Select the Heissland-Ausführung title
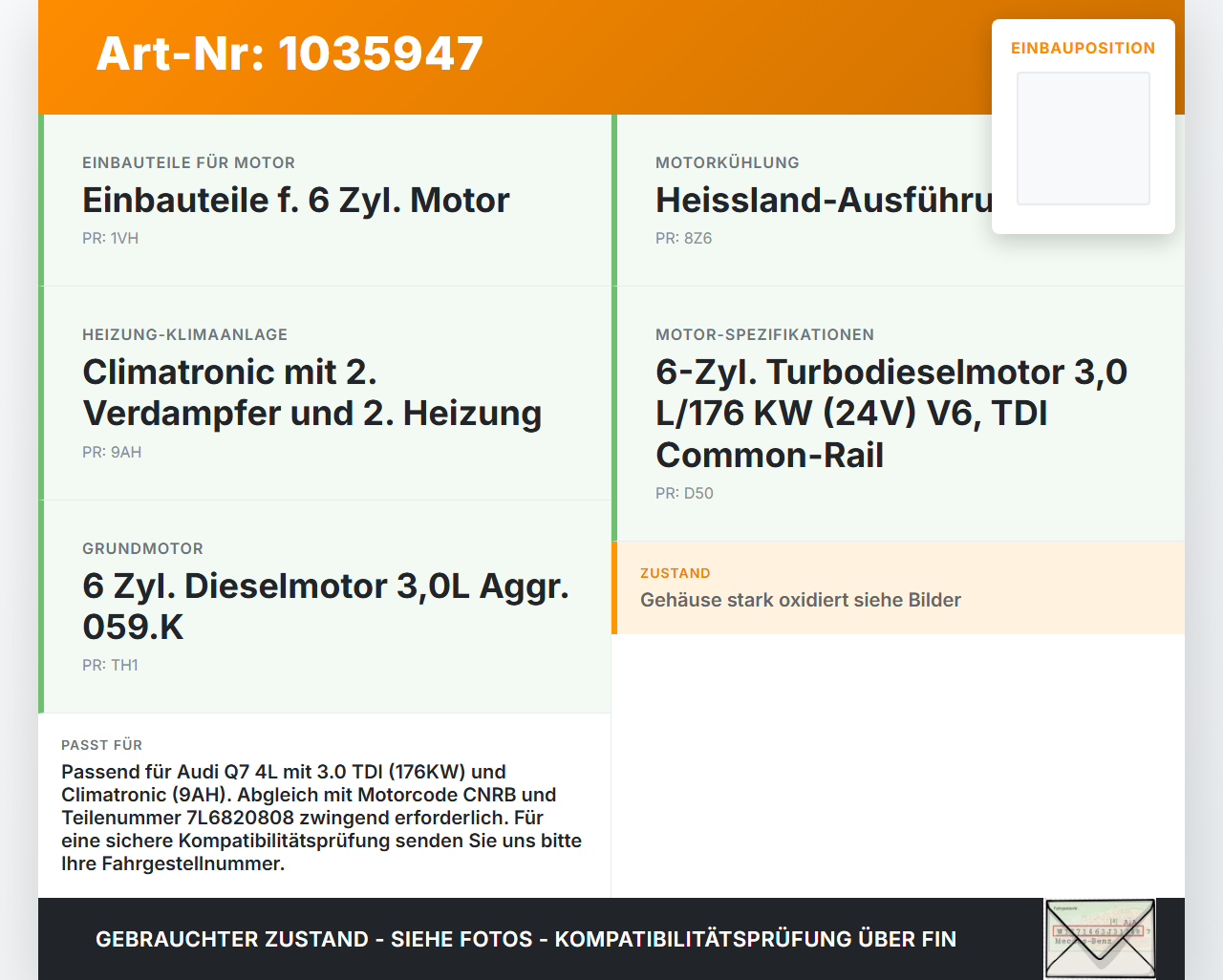This screenshot has width=1223, height=980. coord(824,201)
